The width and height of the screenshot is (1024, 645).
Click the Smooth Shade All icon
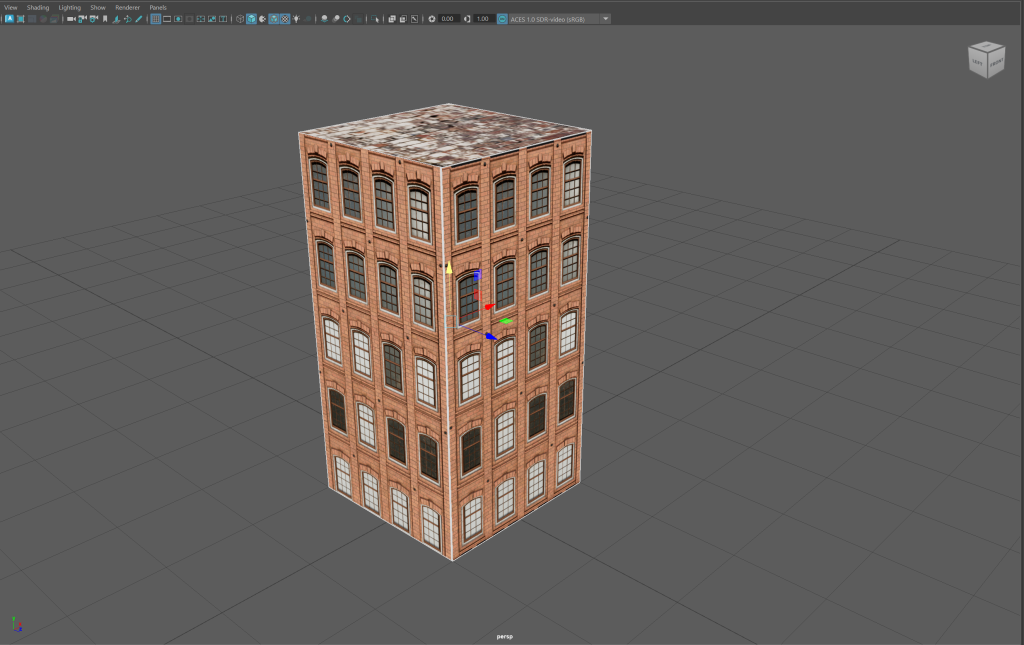coord(251,19)
